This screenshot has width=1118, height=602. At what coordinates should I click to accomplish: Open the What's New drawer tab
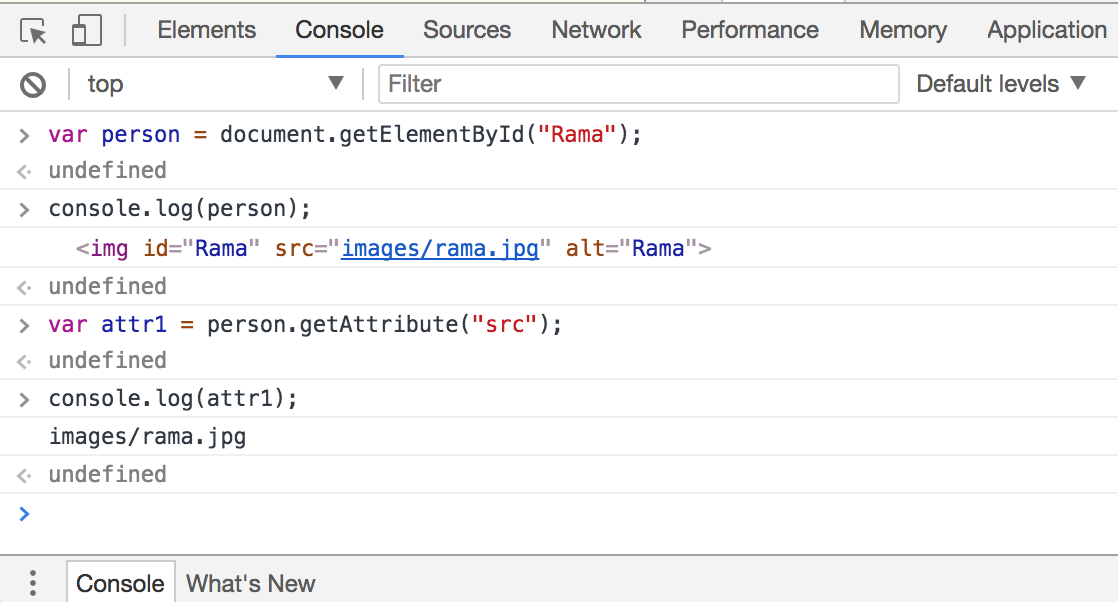250,583
